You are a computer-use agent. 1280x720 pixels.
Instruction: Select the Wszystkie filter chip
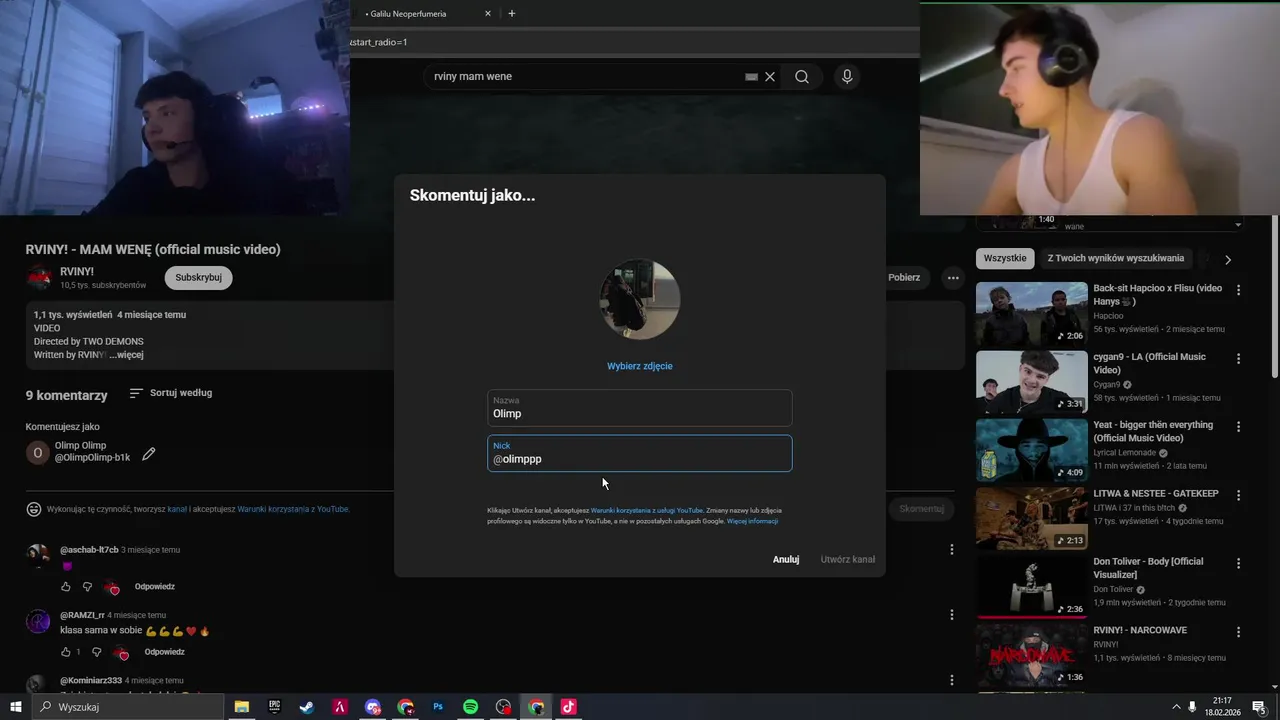tap(1005, 258)
